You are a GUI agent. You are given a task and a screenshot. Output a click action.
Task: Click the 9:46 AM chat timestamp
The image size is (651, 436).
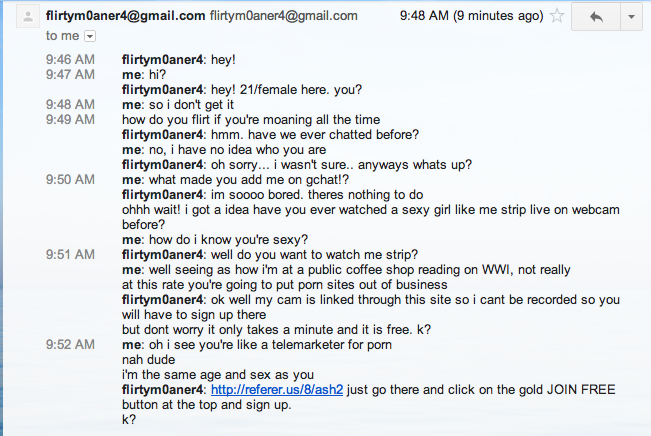[x=70, y=60]
